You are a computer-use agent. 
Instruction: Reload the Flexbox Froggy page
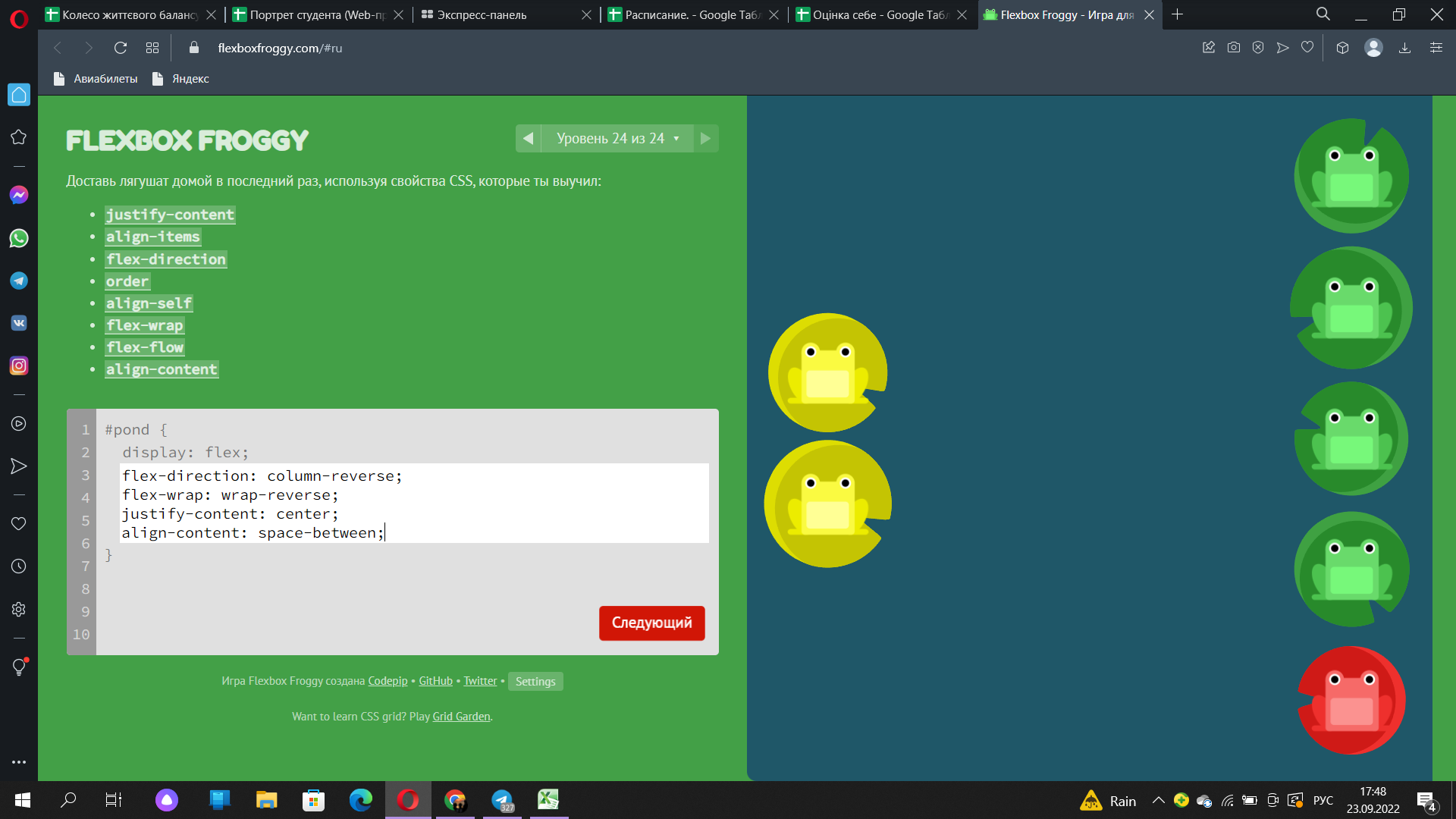click(120, 48)
